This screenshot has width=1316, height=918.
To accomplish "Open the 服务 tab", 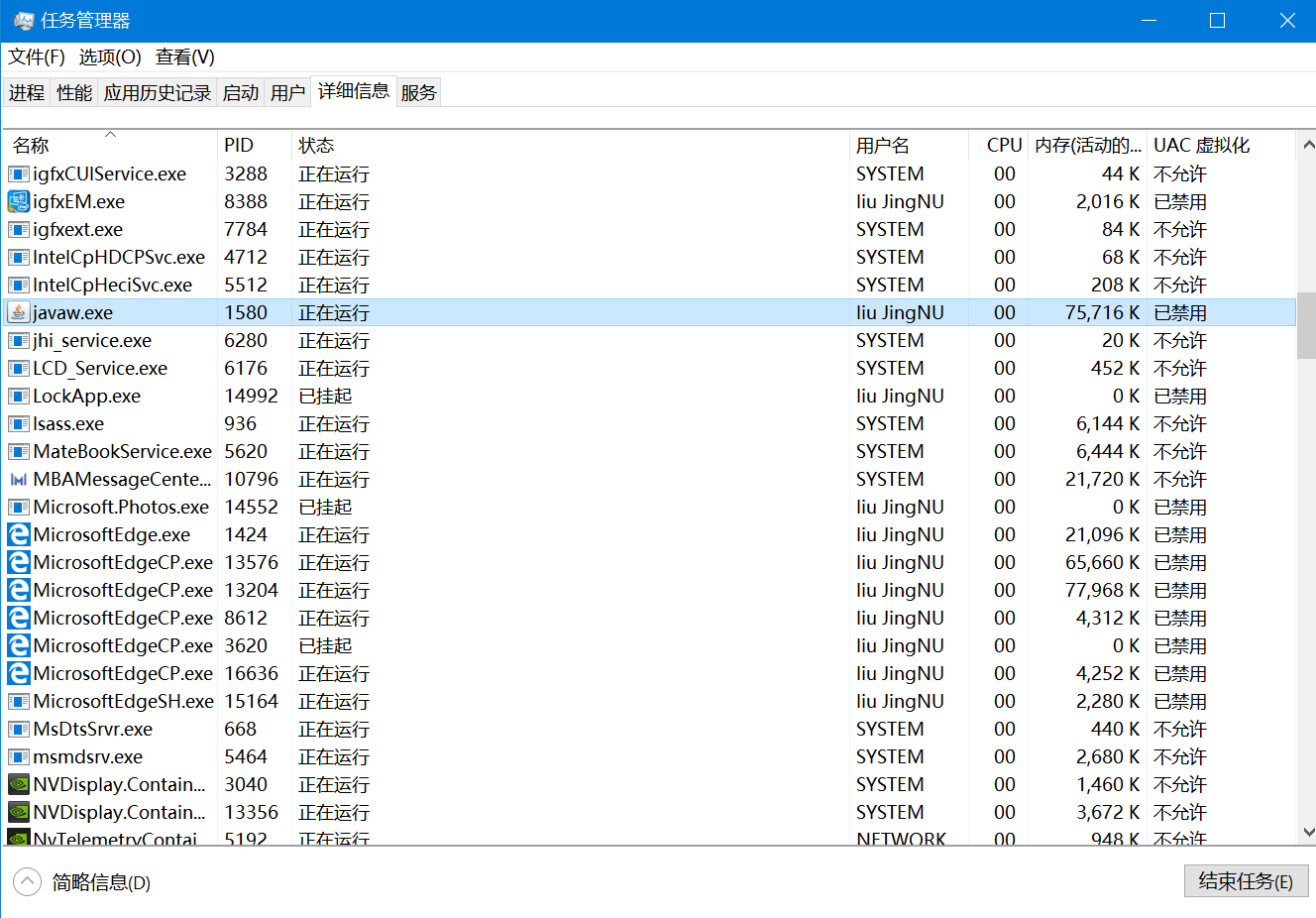I will 418,93.
